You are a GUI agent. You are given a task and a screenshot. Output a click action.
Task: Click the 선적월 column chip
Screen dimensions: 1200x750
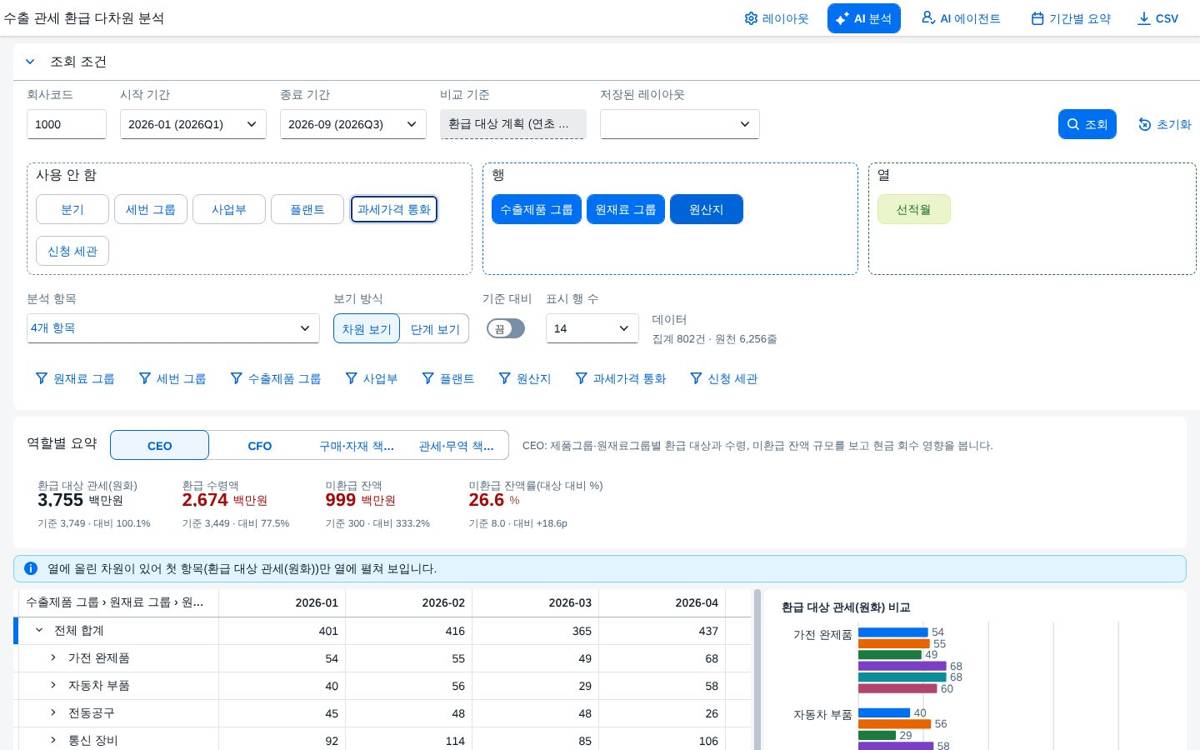click(914, 209)
